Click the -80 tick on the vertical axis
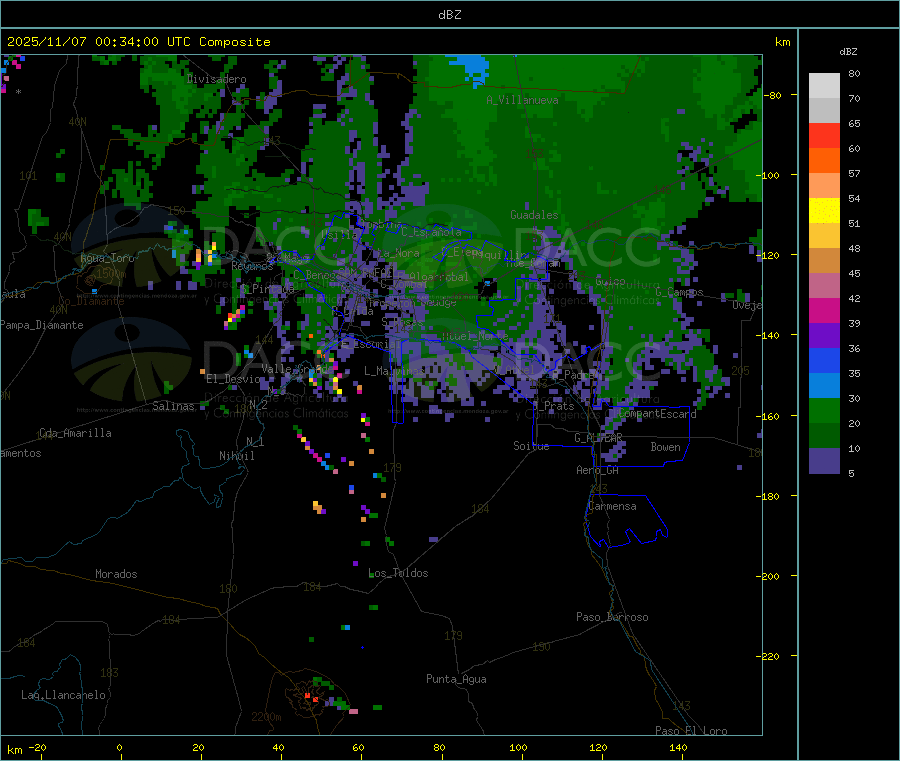The image size is (900, 761). (773, 95)
